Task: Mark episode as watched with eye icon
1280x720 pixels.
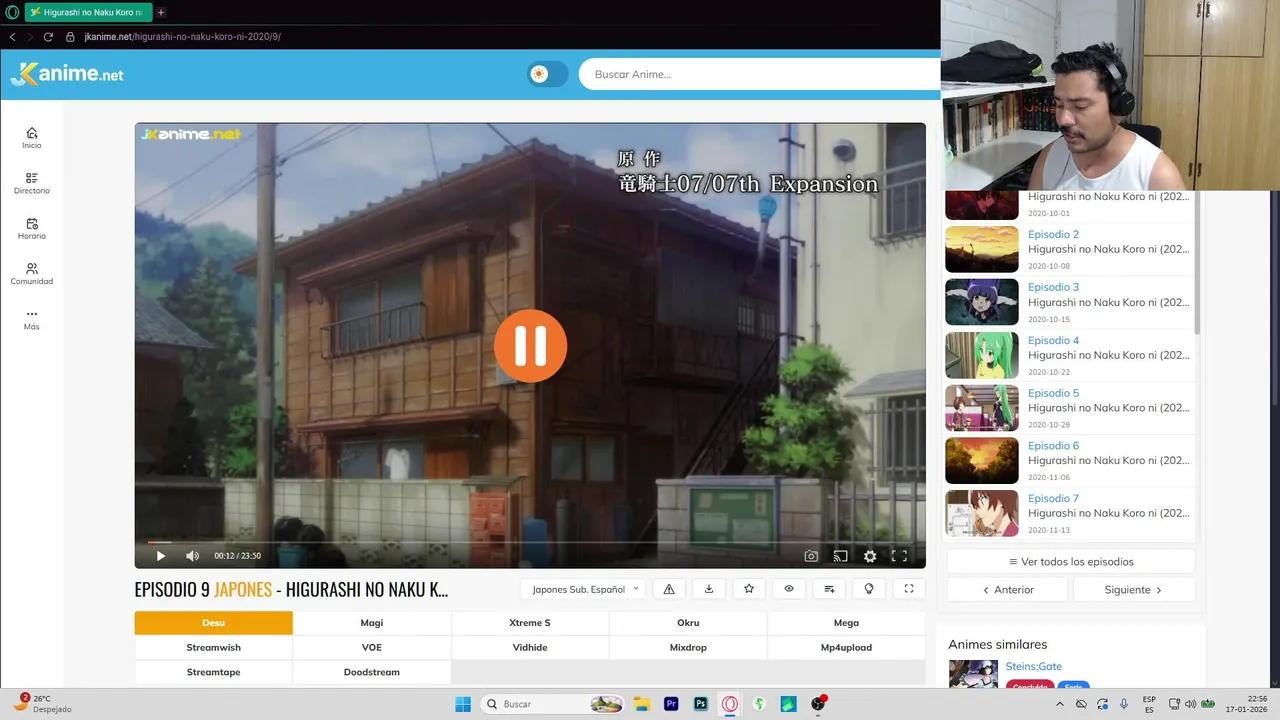Action: pyautogui.click(x=789, y=589)
